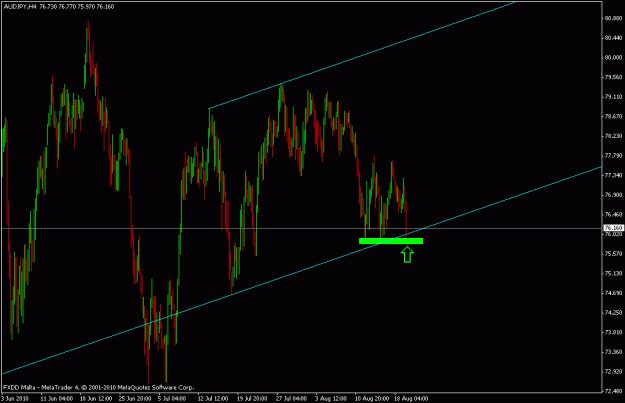The image size is (625, 403).
Task: Click the 75.570 price axis label
Action: pos(613,254)
